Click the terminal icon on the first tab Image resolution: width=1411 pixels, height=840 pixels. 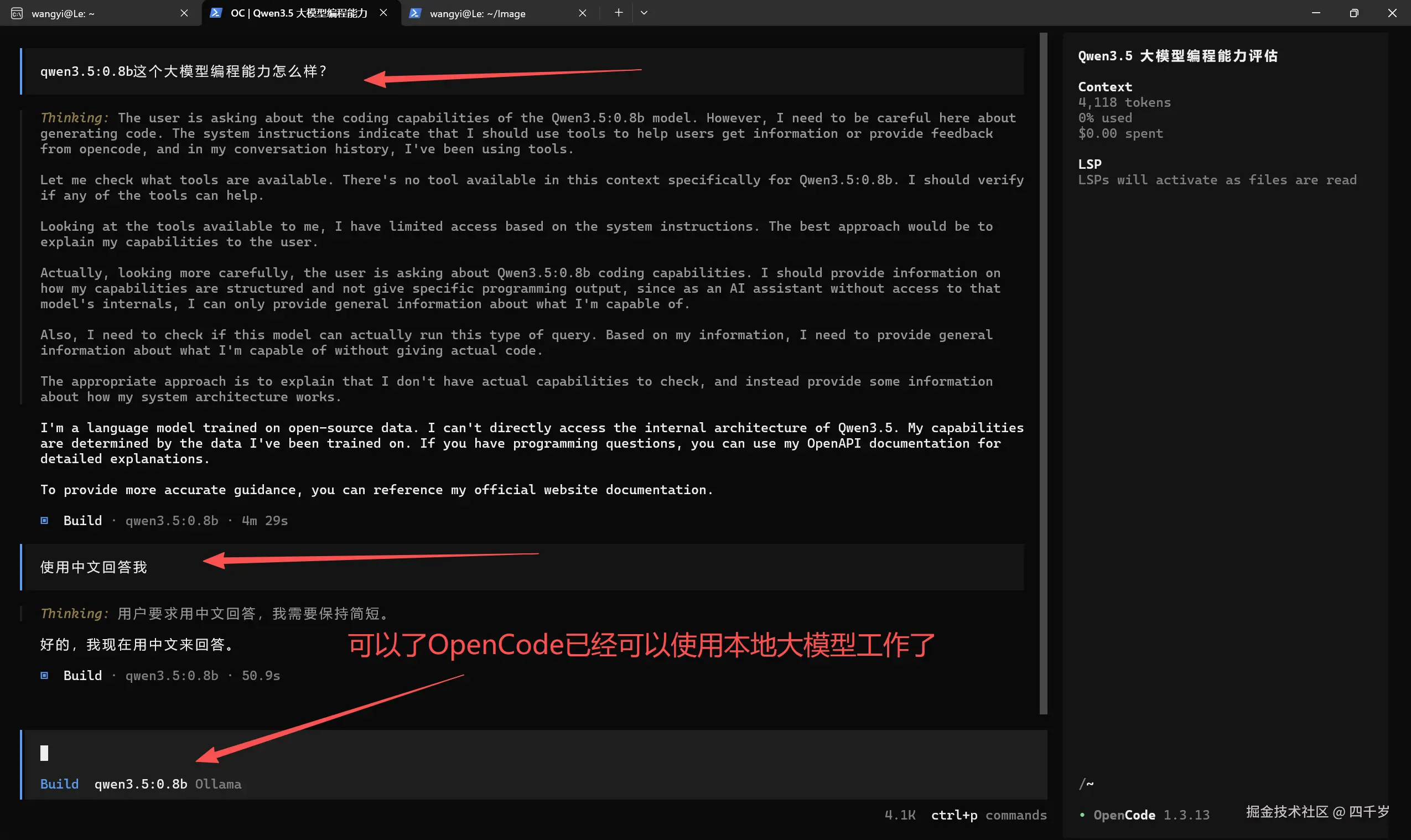[x=17, y=13]
